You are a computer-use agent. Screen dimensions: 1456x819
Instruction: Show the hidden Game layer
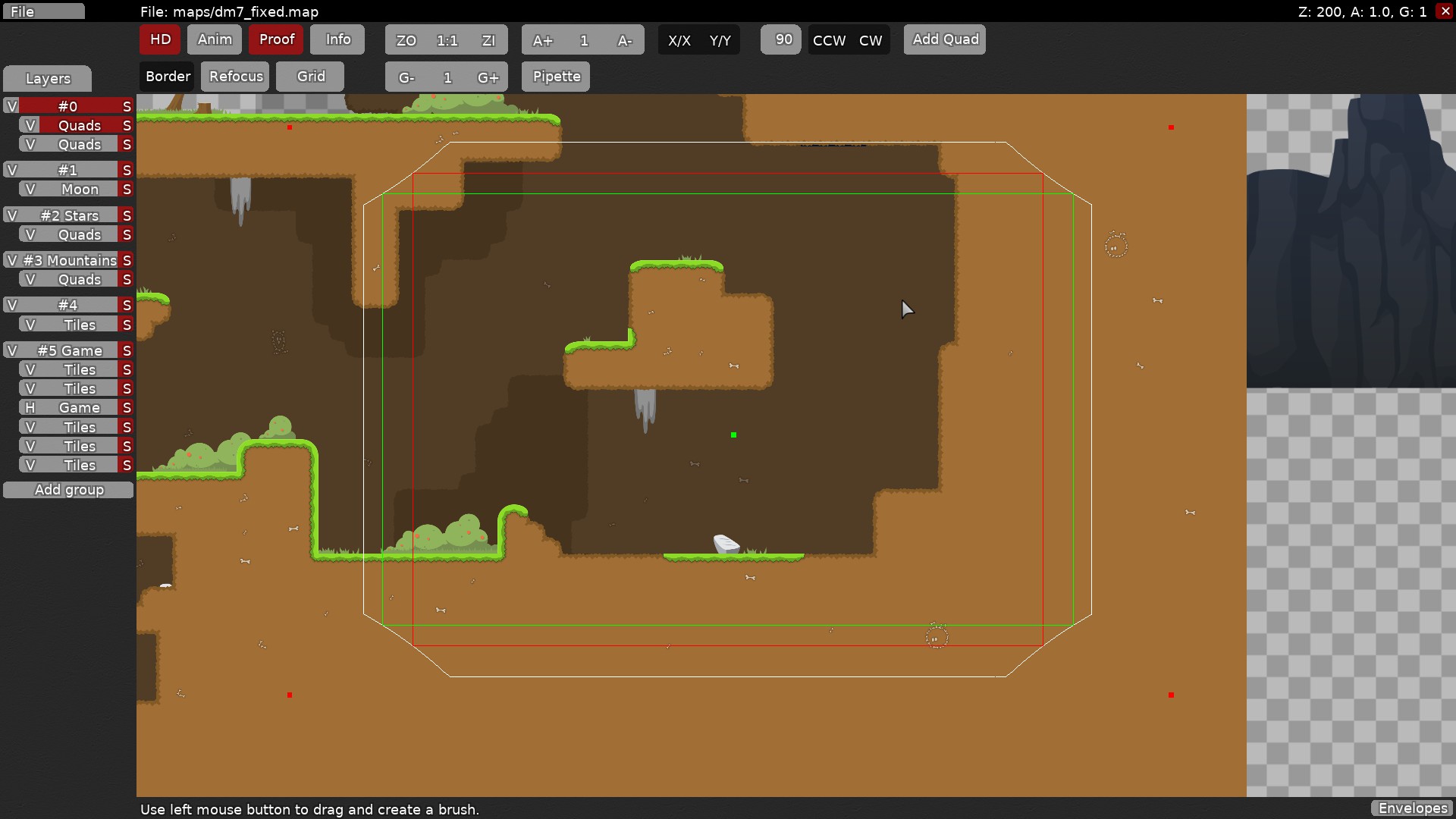30,408
